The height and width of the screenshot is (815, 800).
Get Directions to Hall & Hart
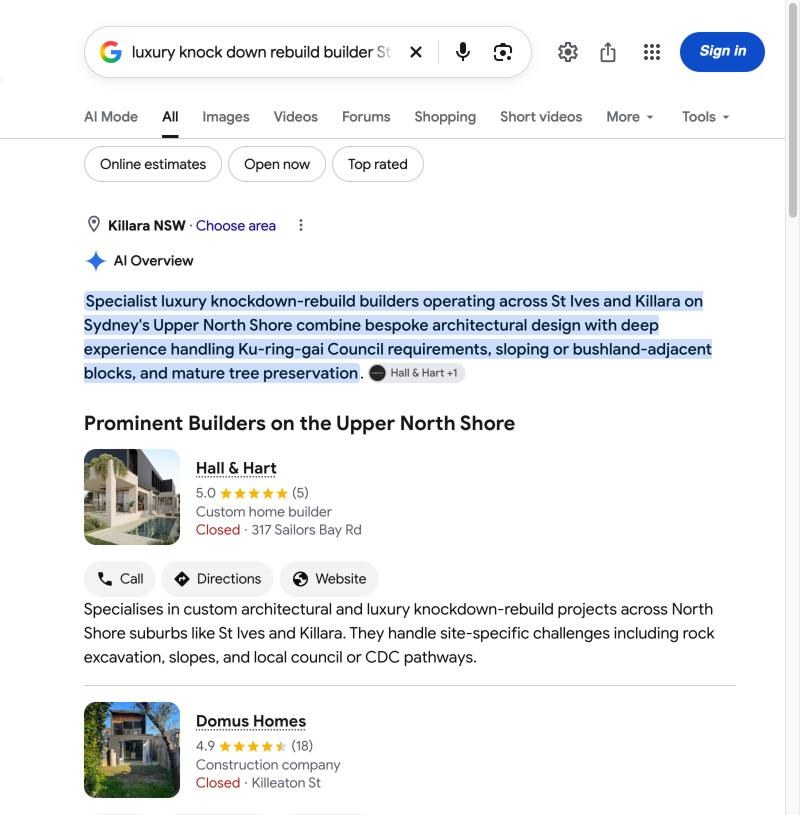(217, 579)
